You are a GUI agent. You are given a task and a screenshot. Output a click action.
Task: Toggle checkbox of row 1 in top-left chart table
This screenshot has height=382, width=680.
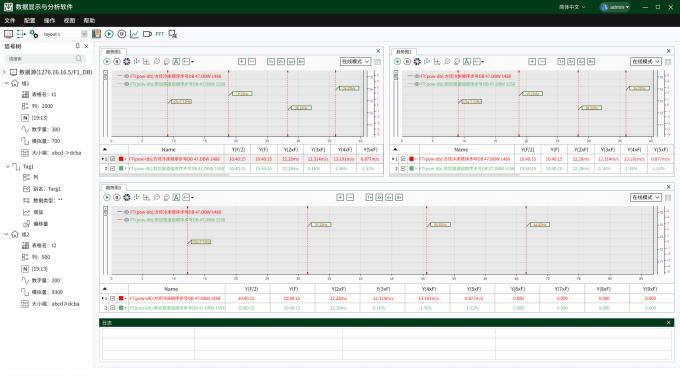(x=113, y=159)
